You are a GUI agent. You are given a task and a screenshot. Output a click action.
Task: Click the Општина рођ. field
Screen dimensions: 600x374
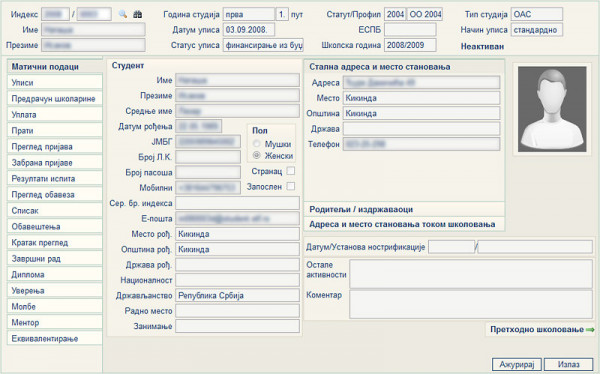click(x=237, y=249)
